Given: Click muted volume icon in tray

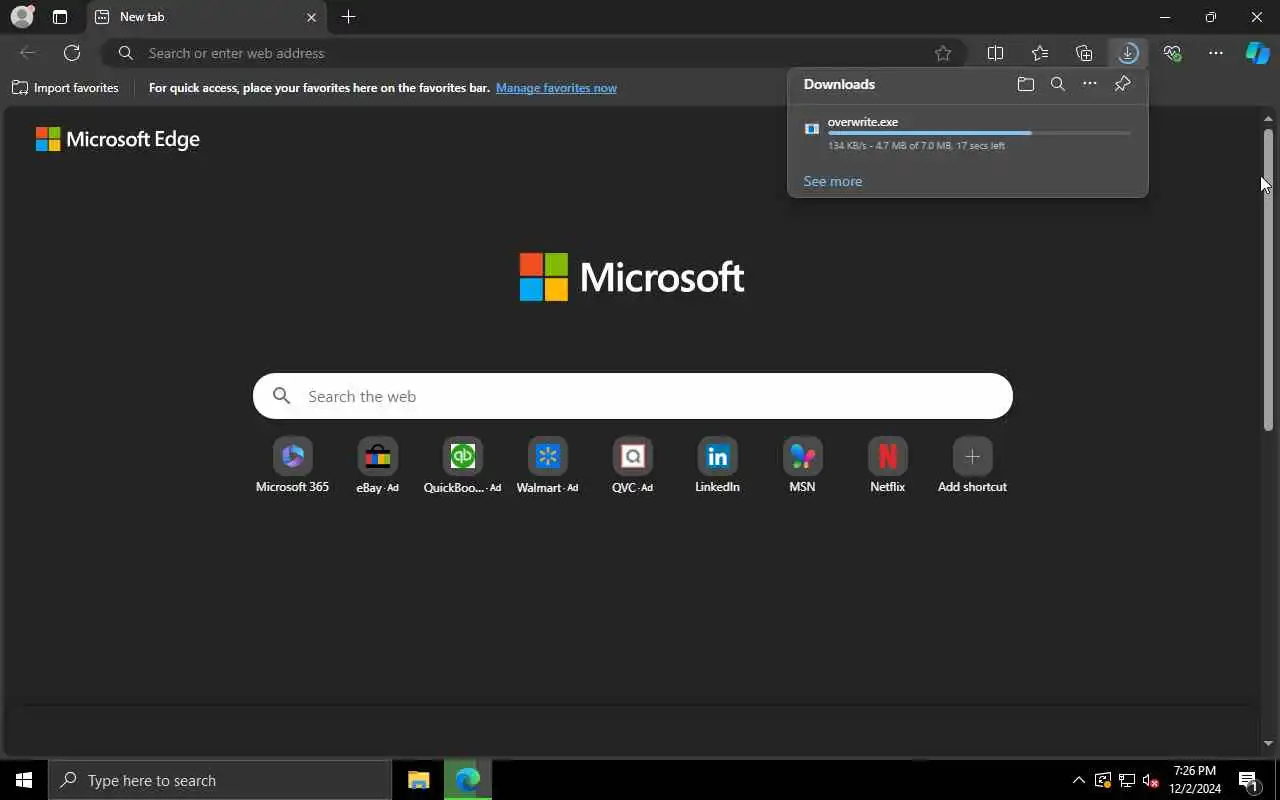Looking at the screenshot, I should pos(1150,780).
